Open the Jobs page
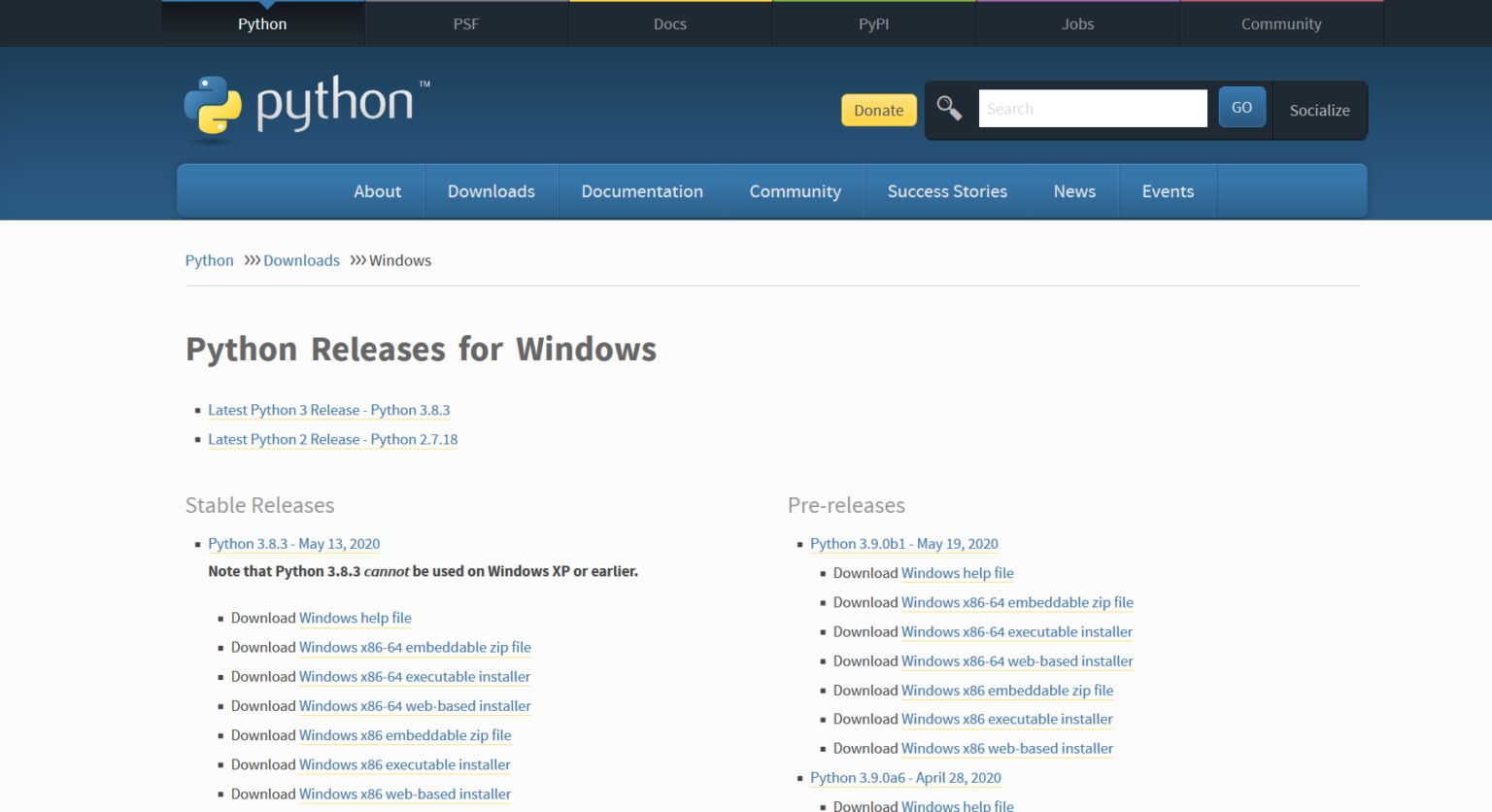1492x812 pixels. (1077, 23)
